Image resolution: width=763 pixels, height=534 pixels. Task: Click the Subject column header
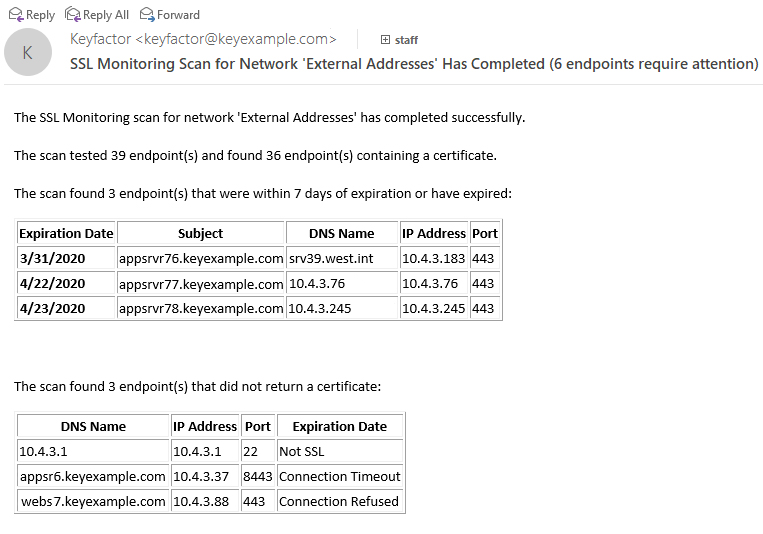pyautogui.click(x=201, y=233)
